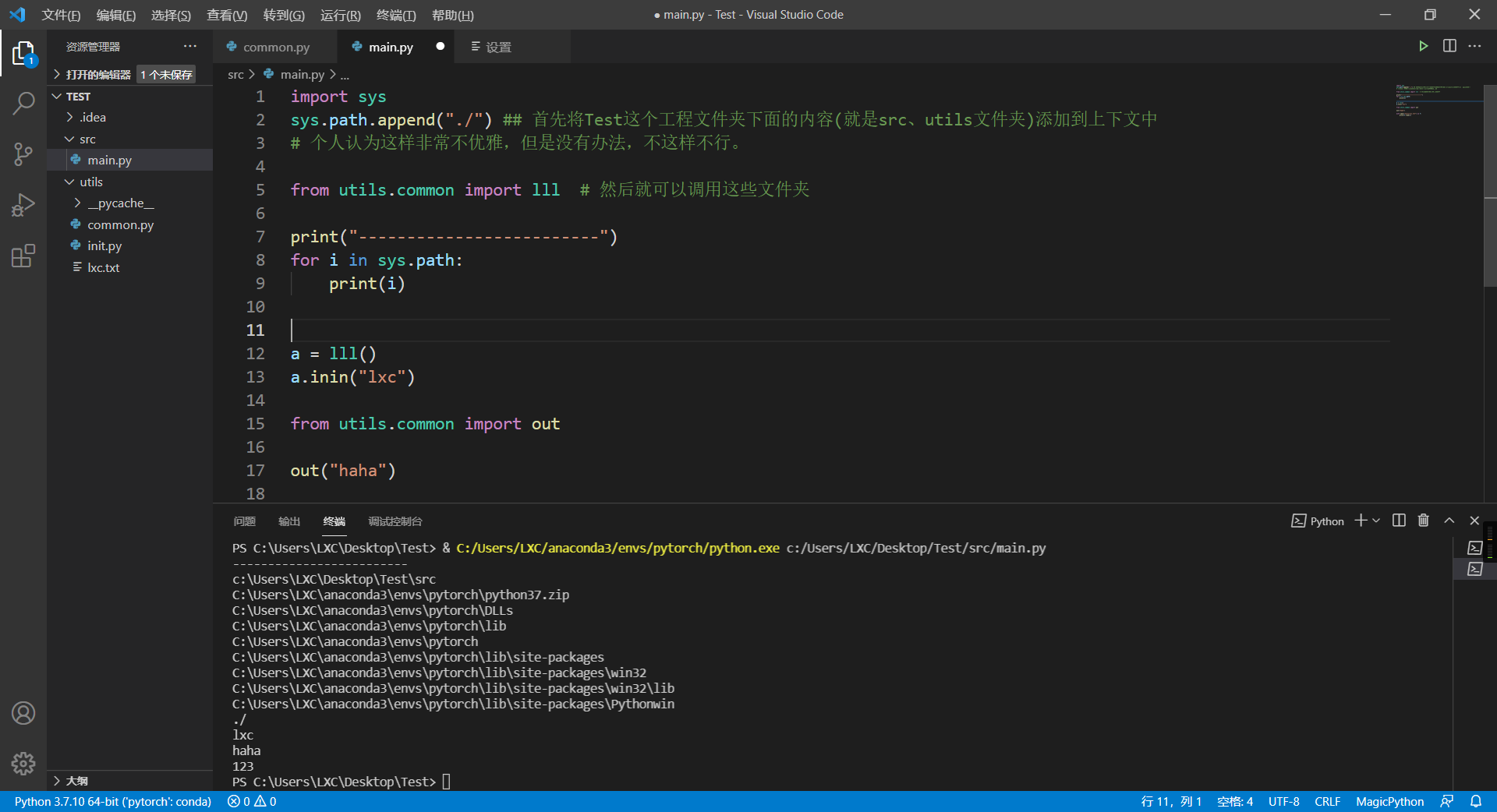Select the first terminal instance icon
The image size is (1497, 812).
[x=1475, y=548]
